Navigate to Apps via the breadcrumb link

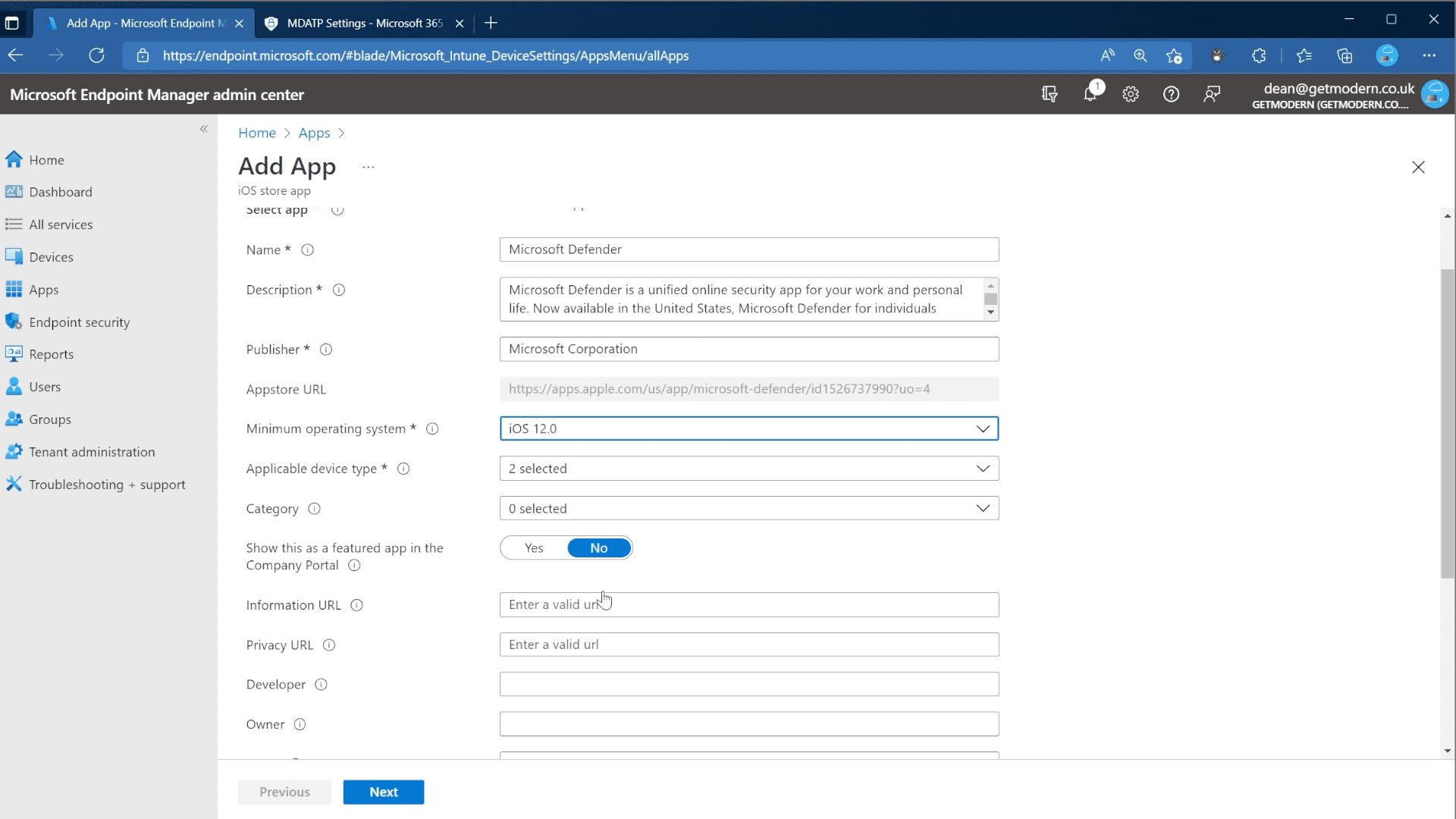click(x=314, y=133)
